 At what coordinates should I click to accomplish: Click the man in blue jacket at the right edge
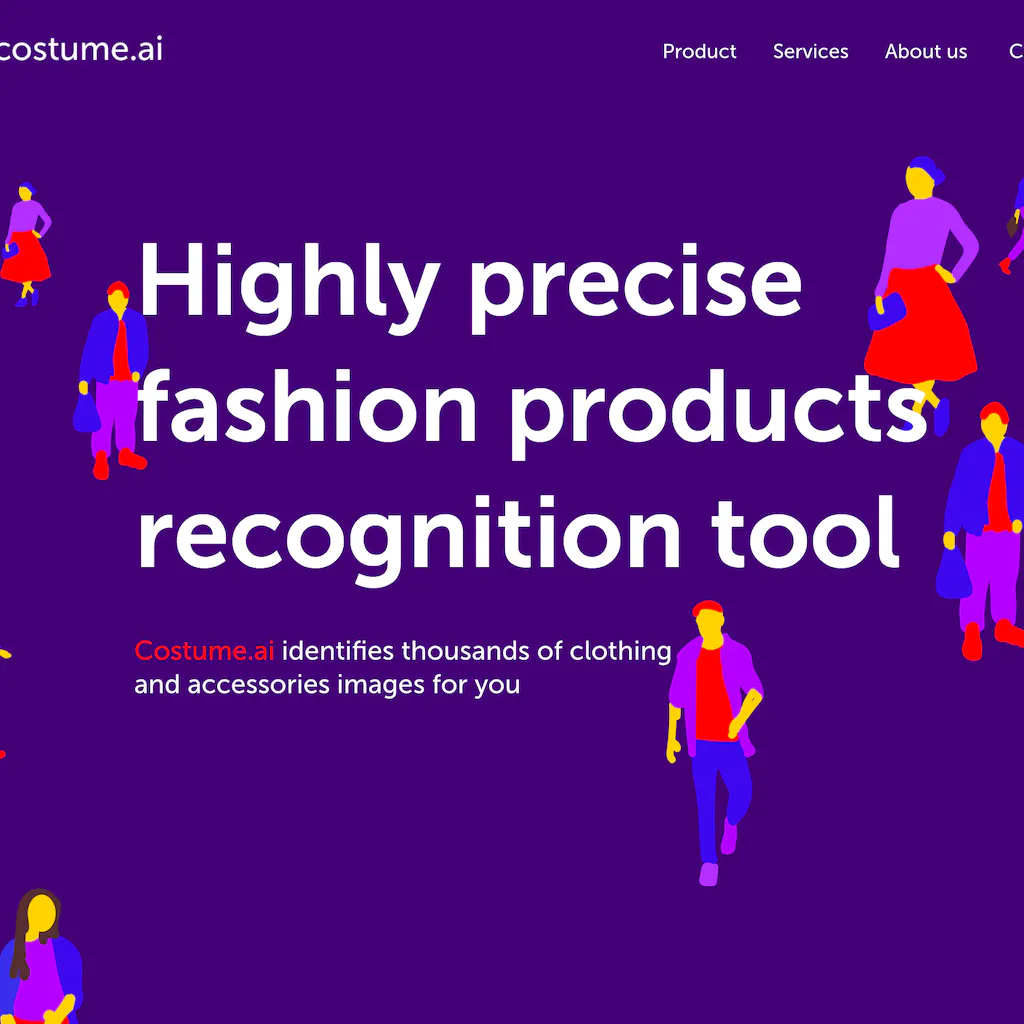click(x=983, y=530)
